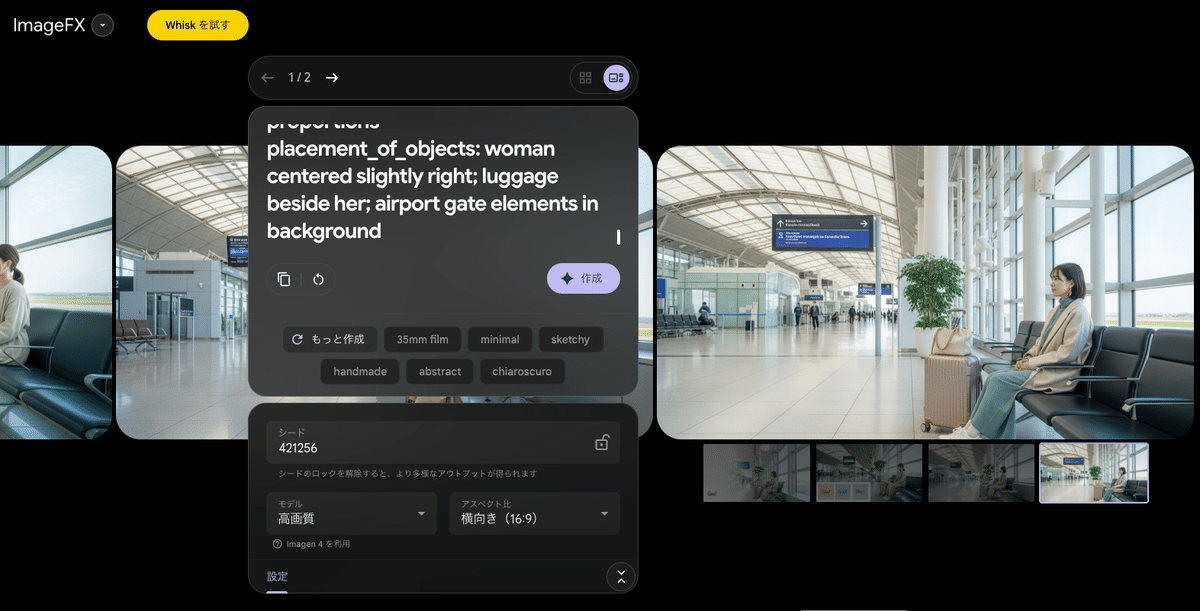Click the 作成 generate button
The height and width of the screenshot is (611, 1200).
point(583,279)
